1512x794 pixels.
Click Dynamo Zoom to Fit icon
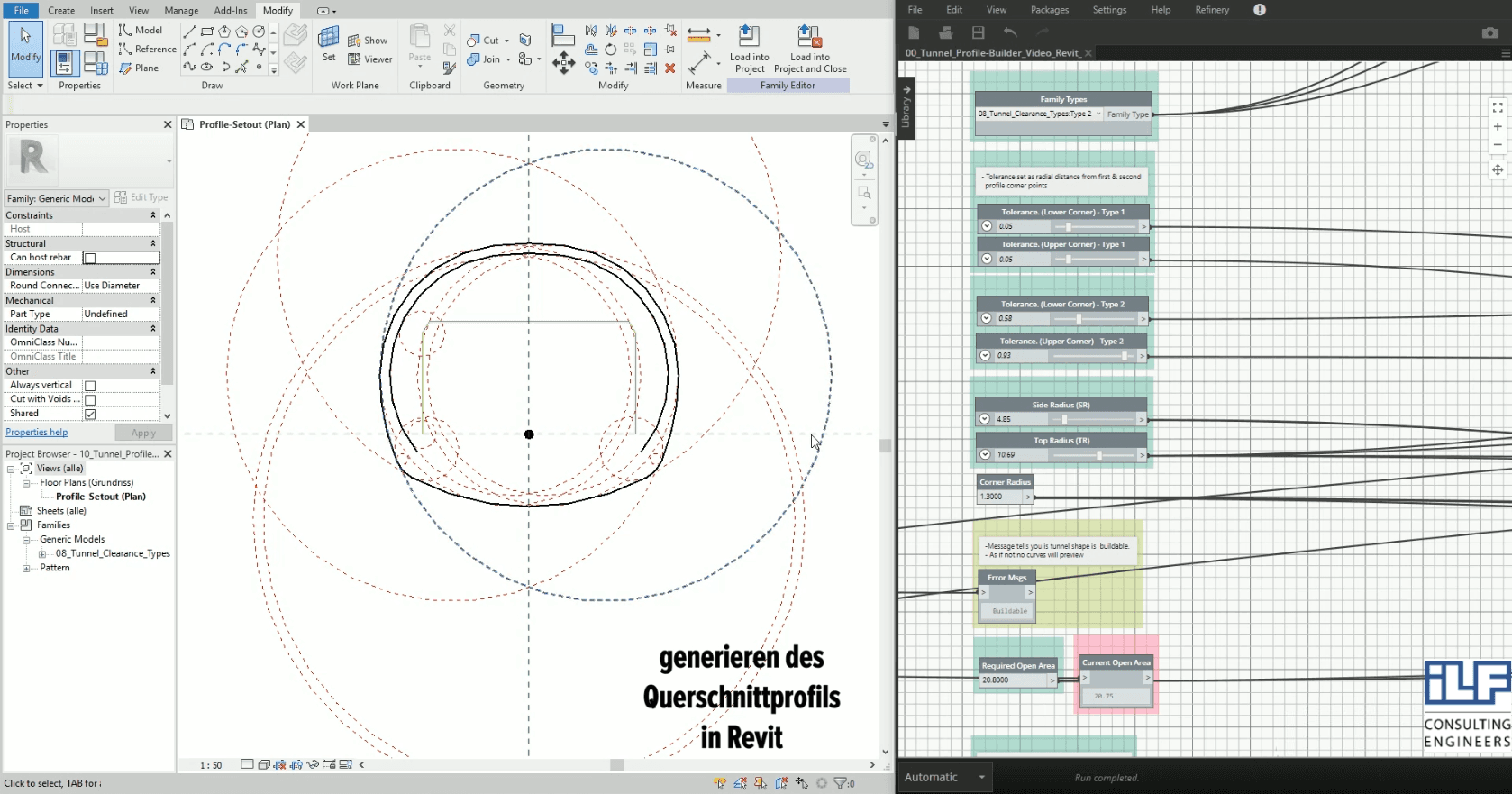(x=1498, y=107)
